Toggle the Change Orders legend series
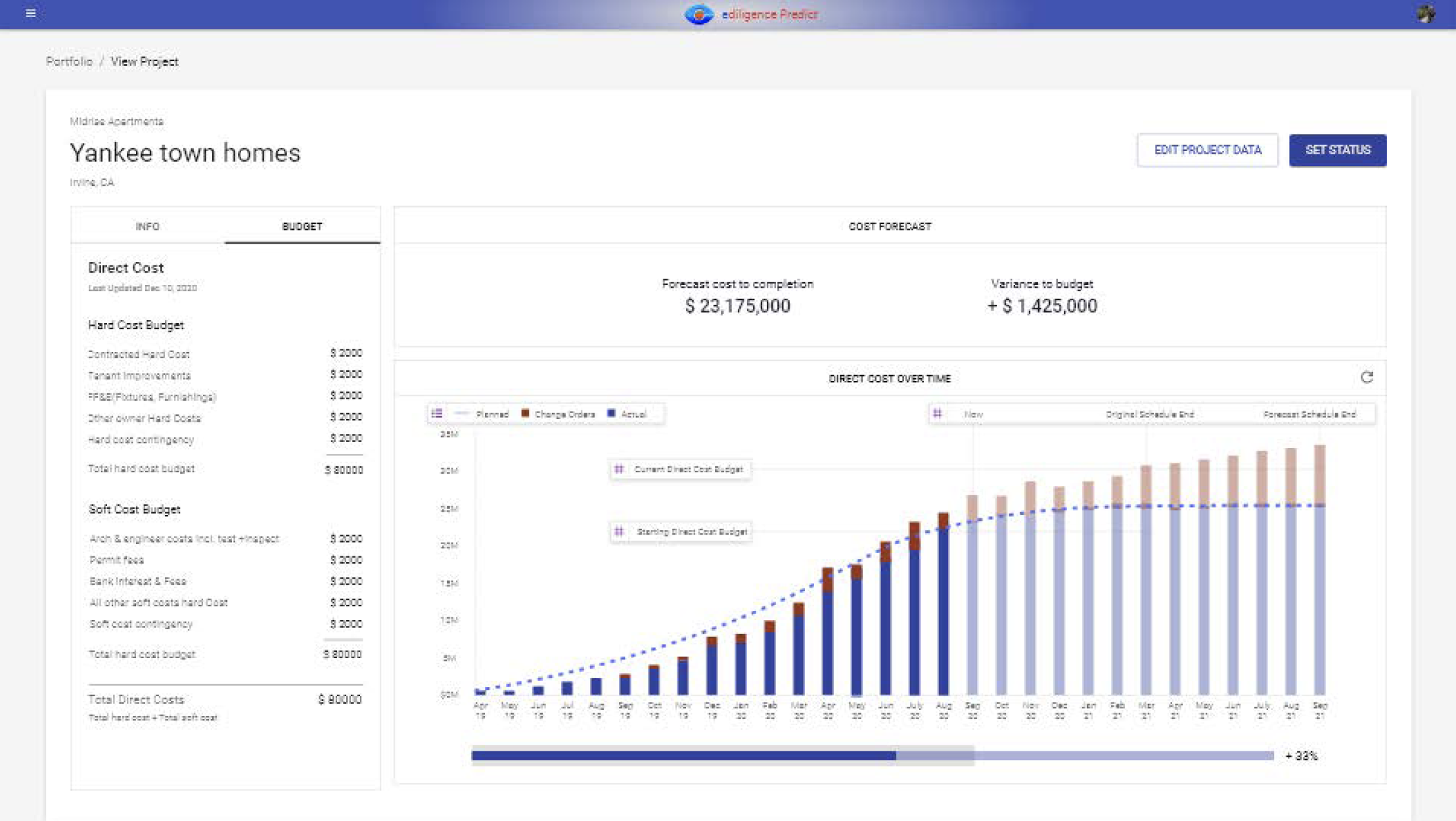1456x821 pixels. pos(564,414)
